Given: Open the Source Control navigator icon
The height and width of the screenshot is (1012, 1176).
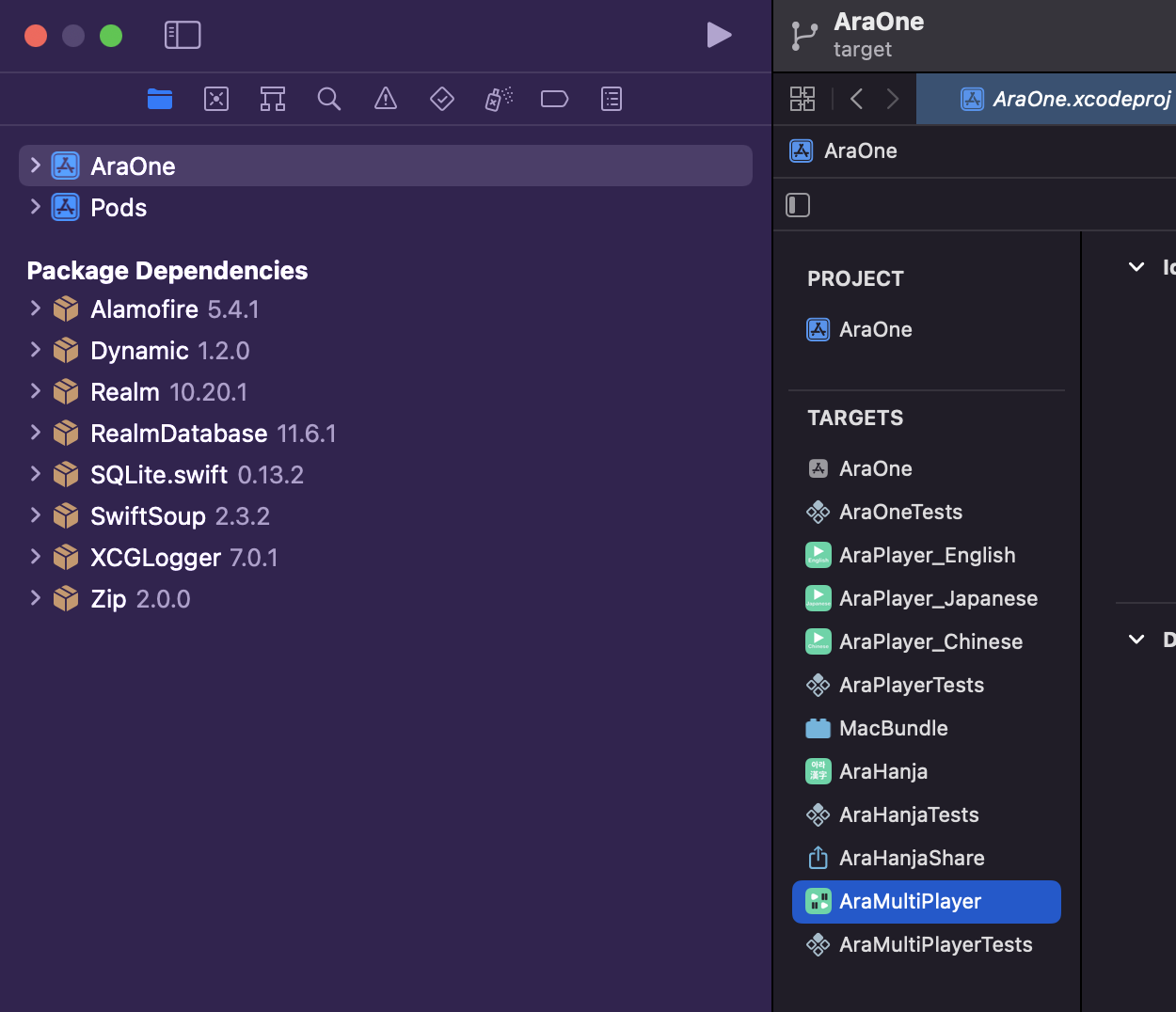Looking at the screenshot, I should [x=216, y=99].
